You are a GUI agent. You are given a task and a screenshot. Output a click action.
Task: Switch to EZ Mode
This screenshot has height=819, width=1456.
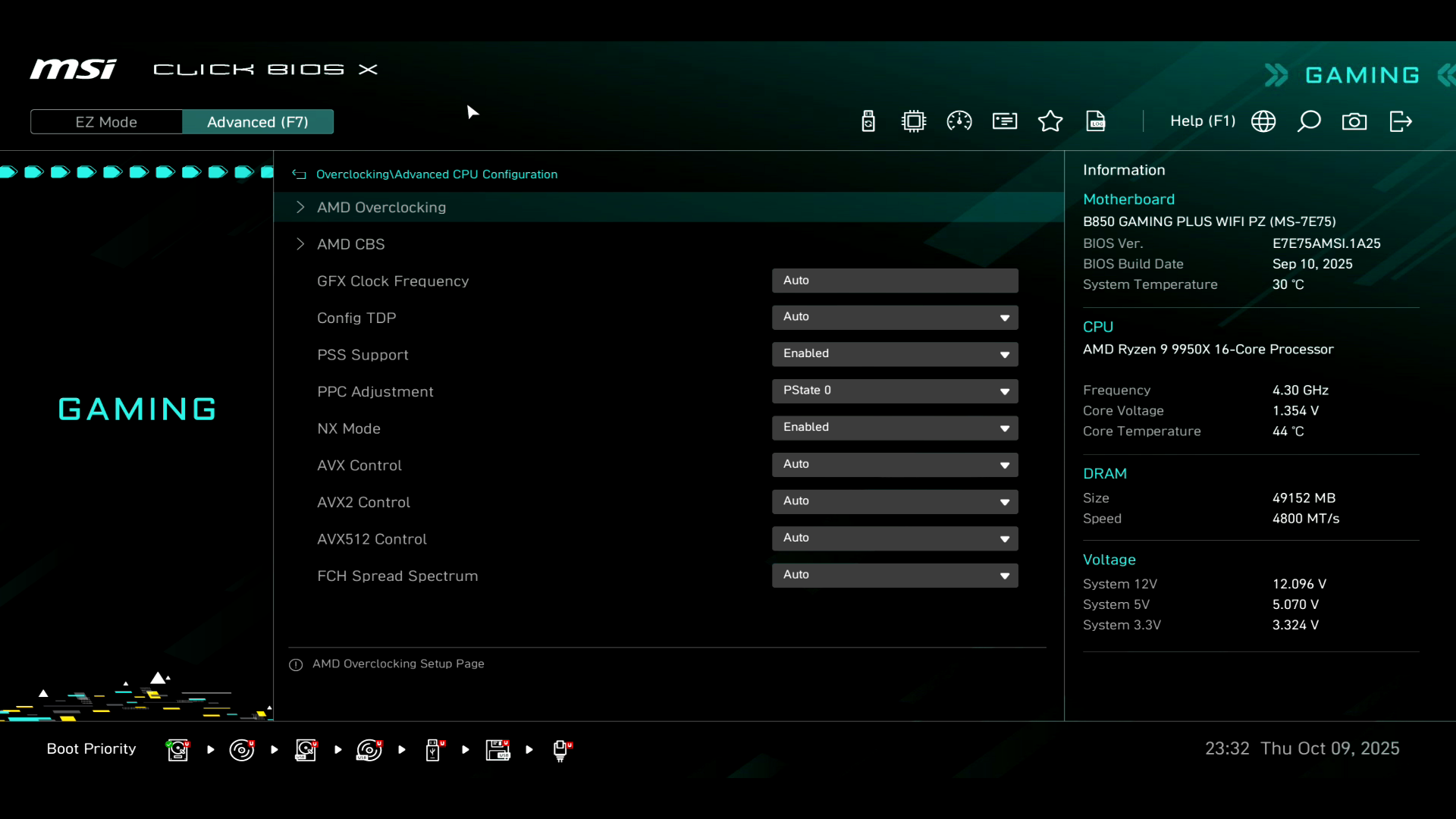click(106, 122)
